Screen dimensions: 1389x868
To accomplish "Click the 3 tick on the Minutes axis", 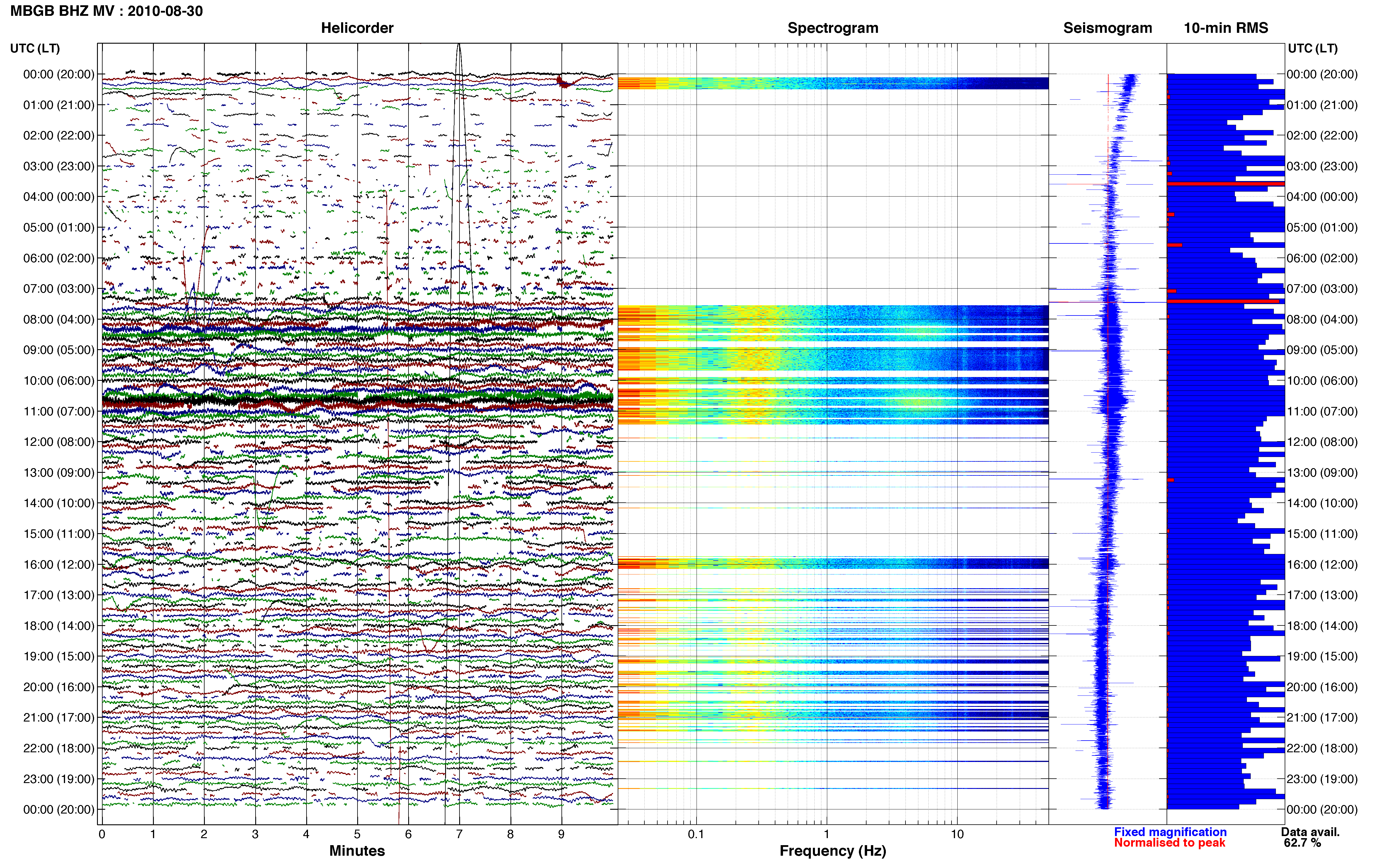I will pyautogui.click(x=255, y=834).
